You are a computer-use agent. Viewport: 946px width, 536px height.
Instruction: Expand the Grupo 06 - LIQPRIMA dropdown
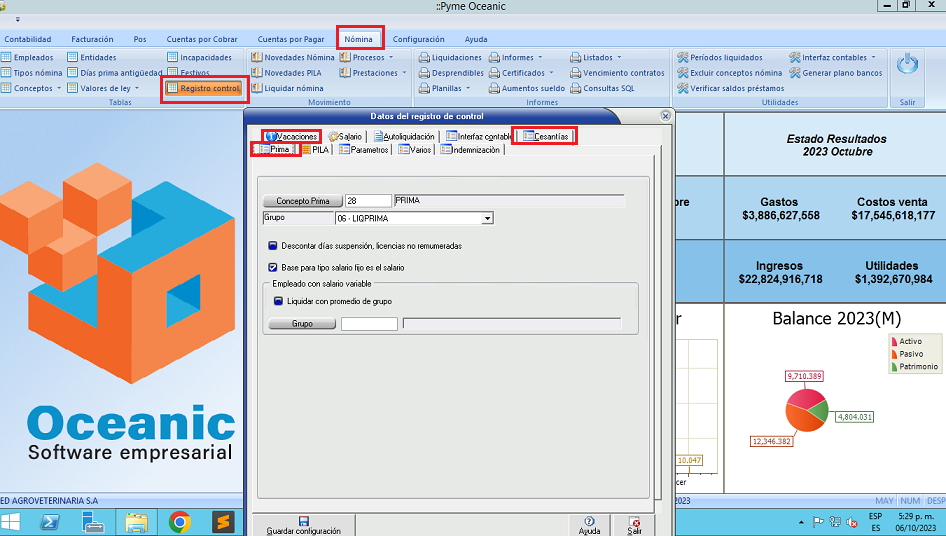tap(487, 218)
